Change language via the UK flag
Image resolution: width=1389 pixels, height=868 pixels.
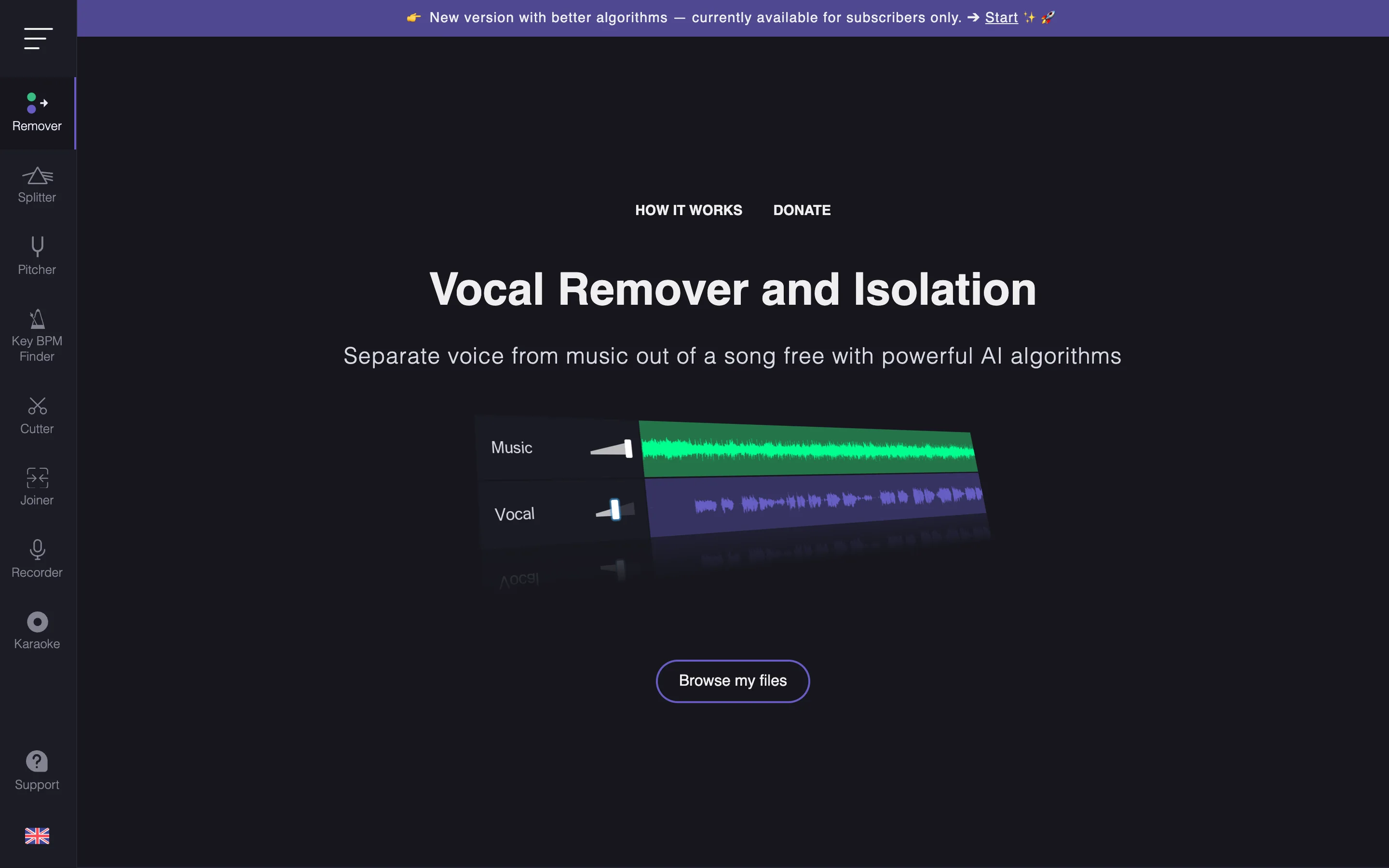[x=37, y=836]
